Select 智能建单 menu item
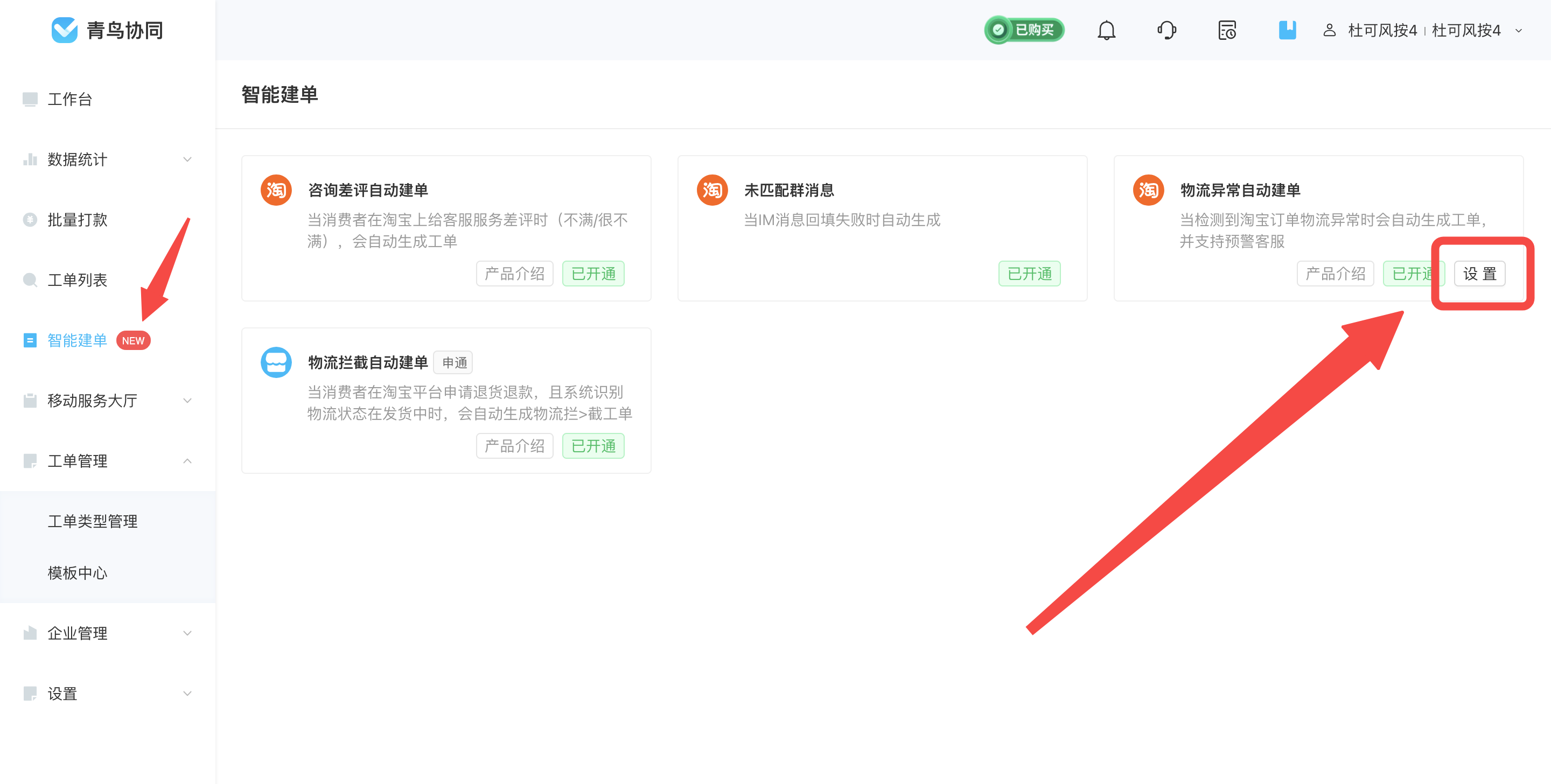This screenshot has height=784, width=1551. pos(108,340)
